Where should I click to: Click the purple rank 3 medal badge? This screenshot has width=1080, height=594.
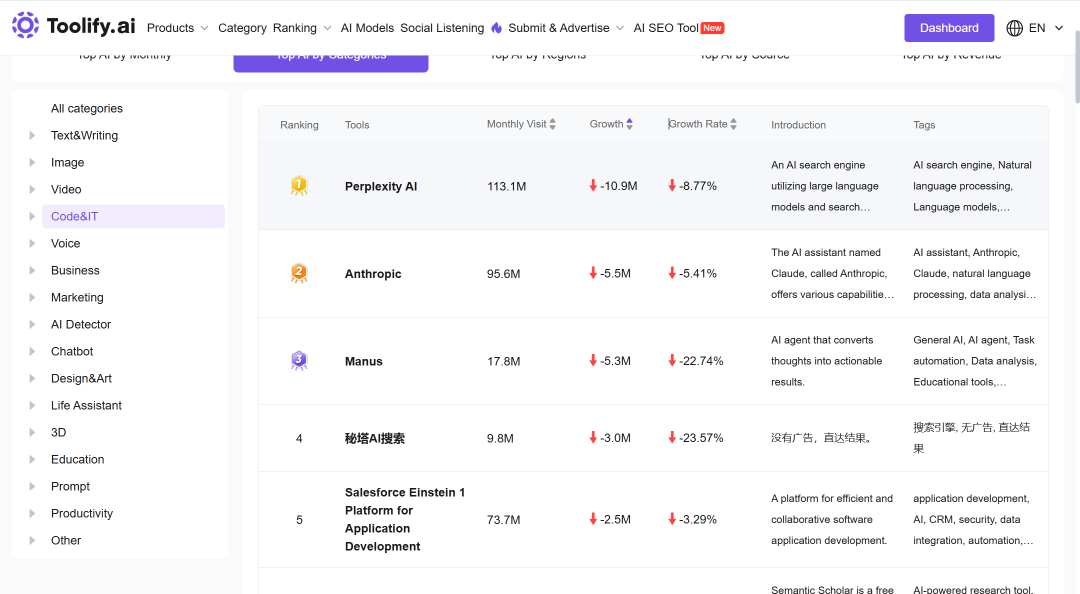click(299, 360)
